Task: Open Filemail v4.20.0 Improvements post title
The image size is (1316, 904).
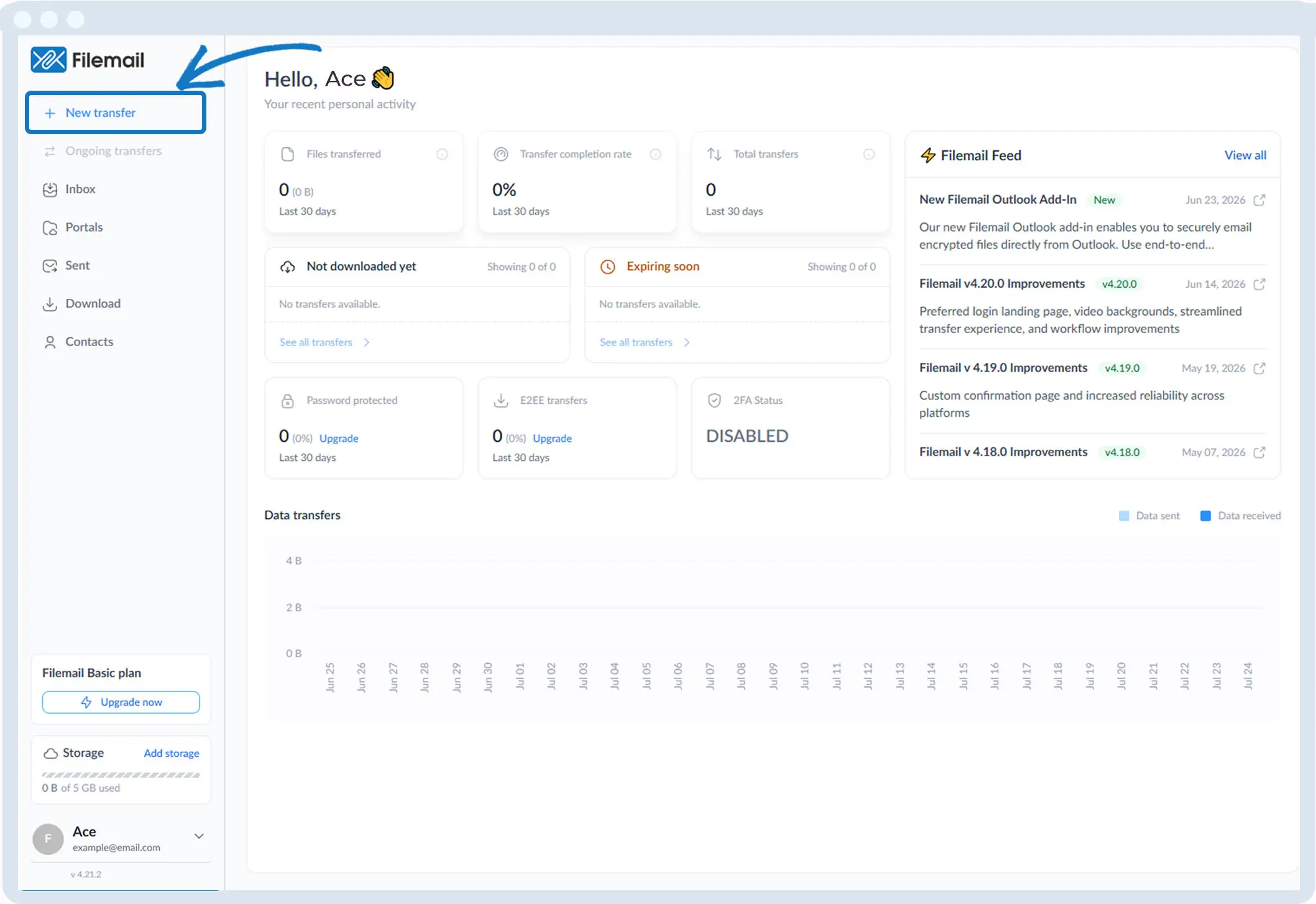Action: 1002,284
